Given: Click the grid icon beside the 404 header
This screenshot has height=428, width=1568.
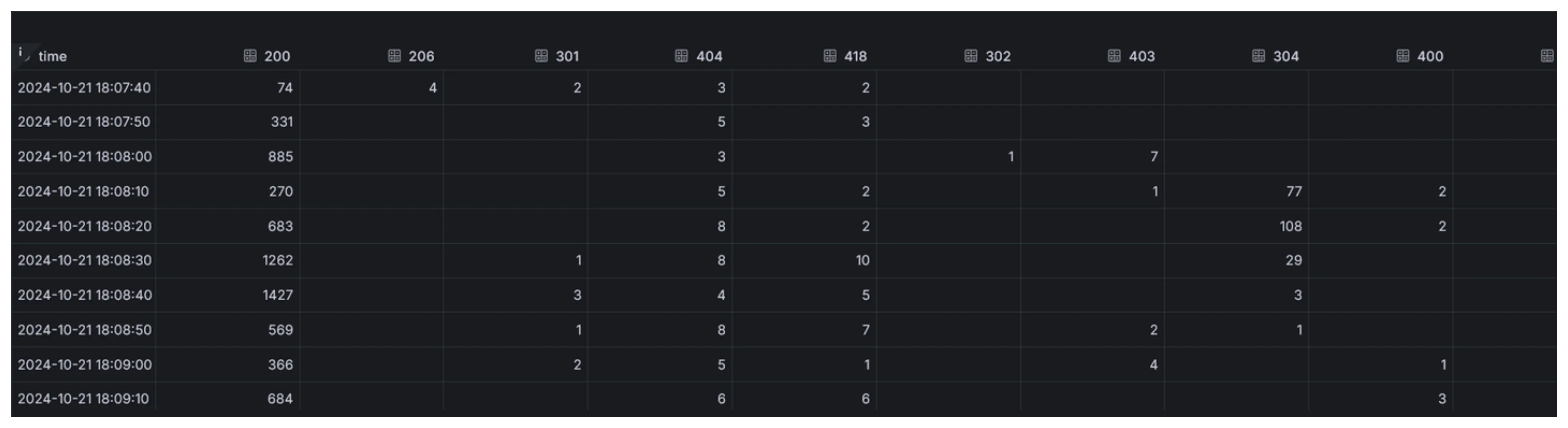Looking at the screenshot, I should pos(681,56).
